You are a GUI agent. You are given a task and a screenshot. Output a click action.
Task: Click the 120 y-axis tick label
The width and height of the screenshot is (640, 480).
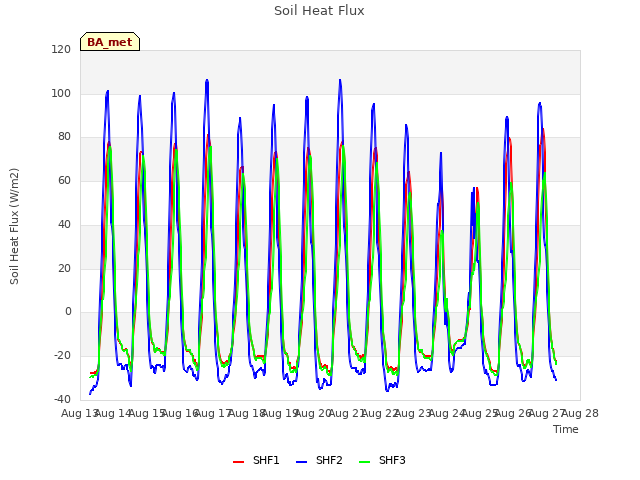61,49
